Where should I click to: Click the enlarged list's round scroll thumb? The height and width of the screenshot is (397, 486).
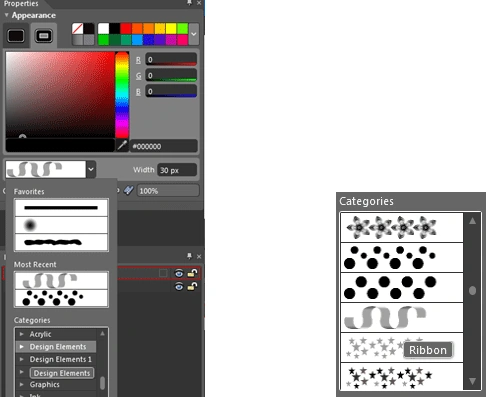[472, 291]
